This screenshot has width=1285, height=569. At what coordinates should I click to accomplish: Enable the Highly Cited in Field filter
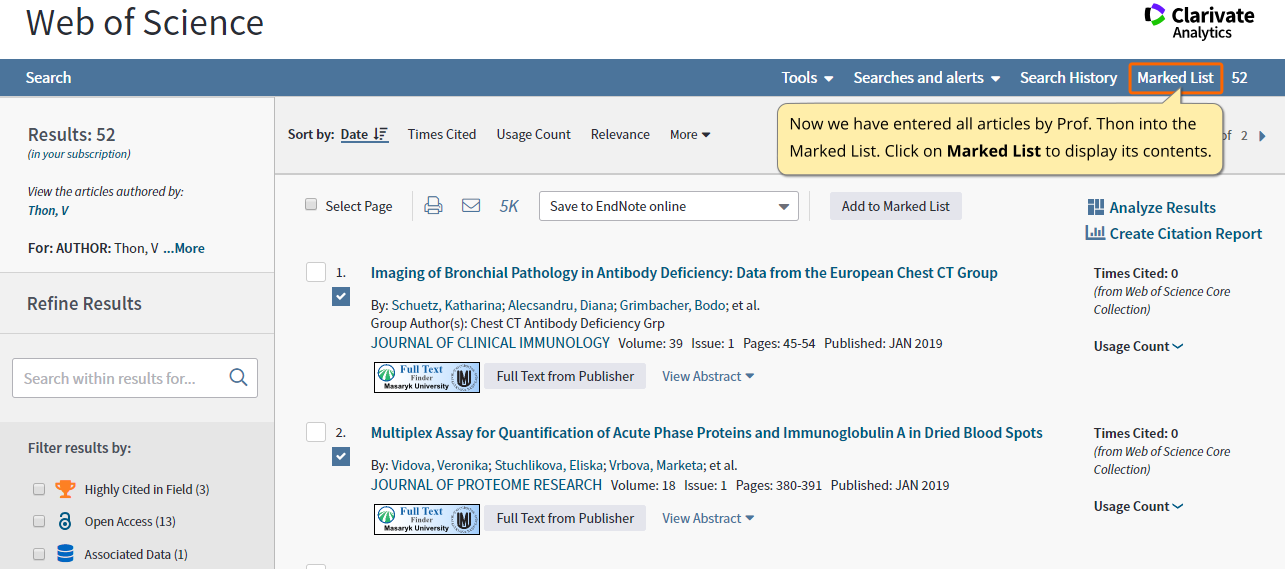[x=39, y=489]
